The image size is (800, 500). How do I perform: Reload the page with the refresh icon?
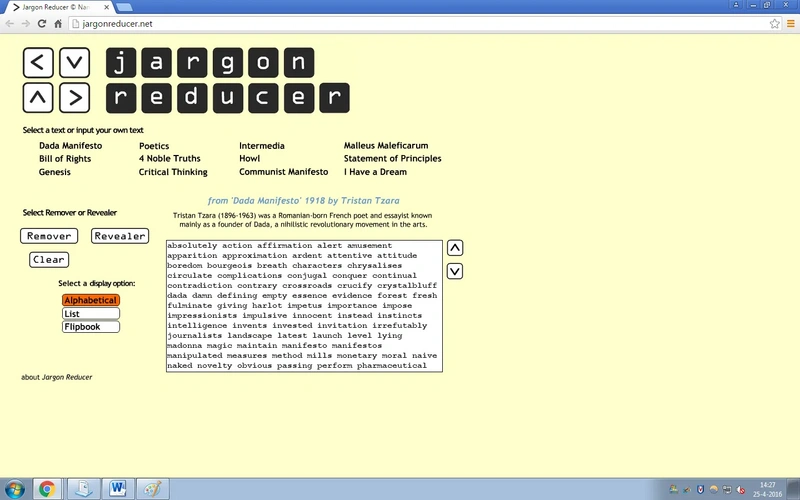42,23
